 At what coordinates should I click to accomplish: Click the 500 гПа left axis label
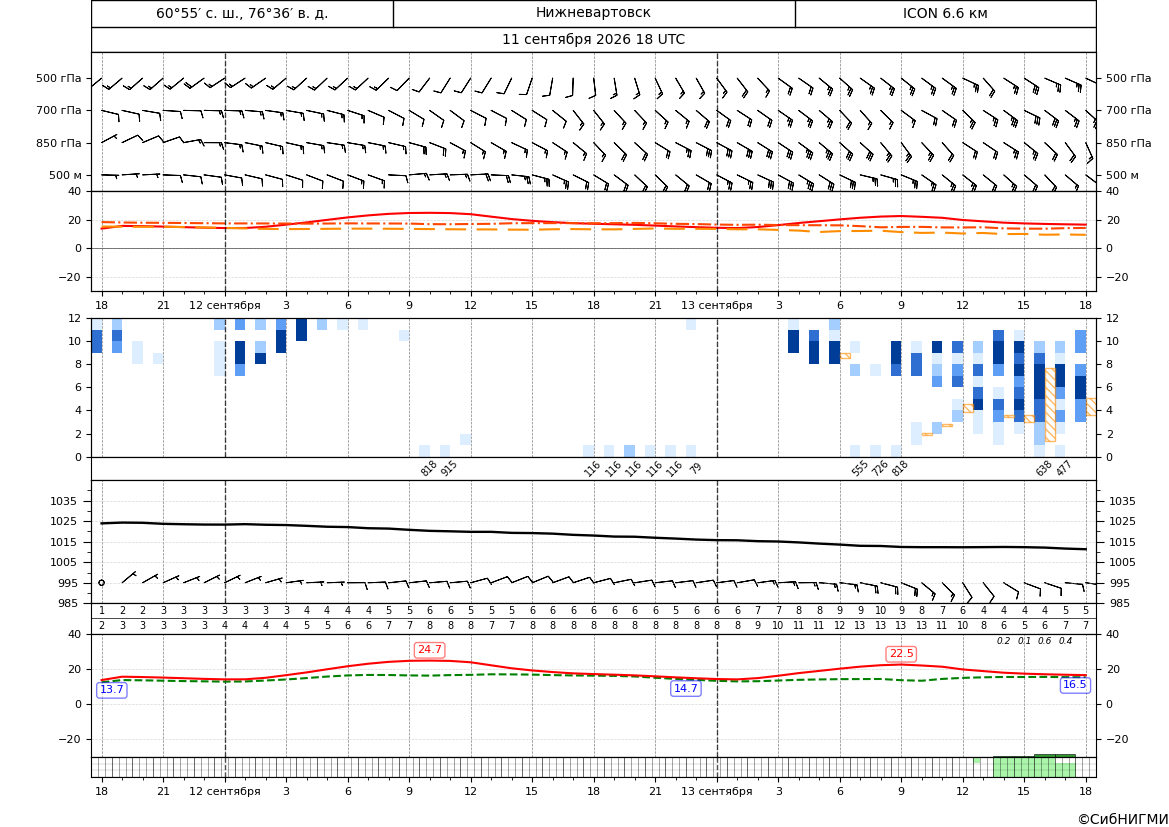pyautogui.click(x=59, y=78)
